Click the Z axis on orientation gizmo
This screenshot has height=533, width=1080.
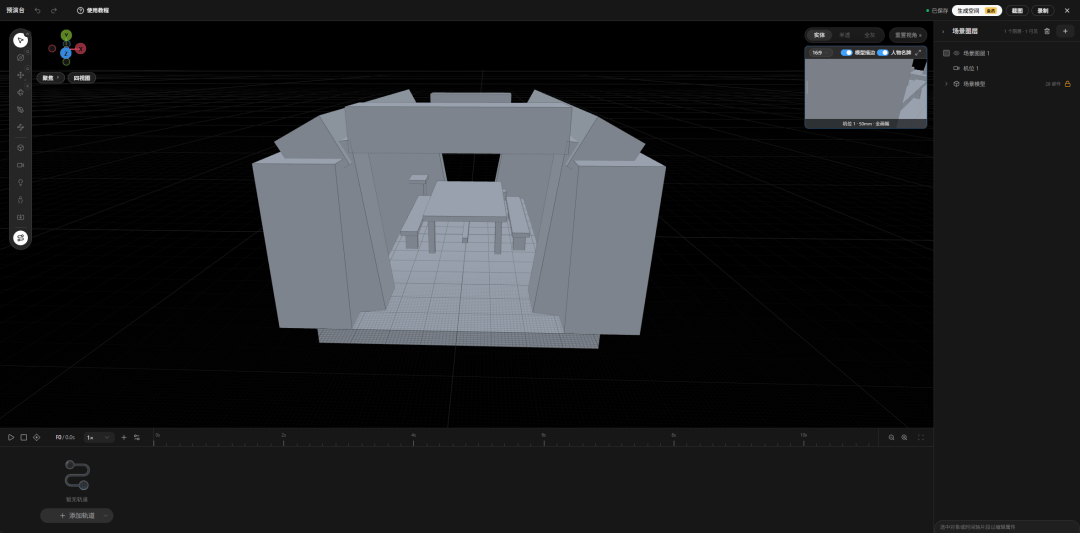[x=65, y=53]
